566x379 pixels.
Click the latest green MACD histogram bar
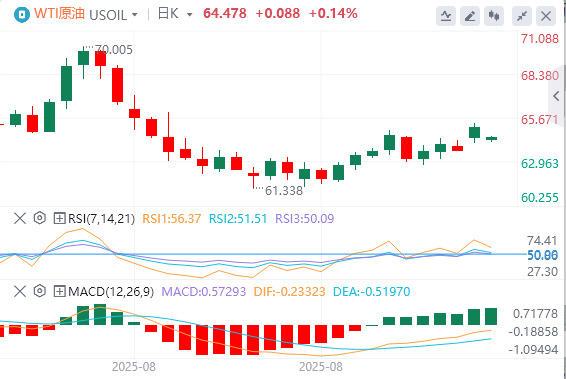tap(491, 317)
